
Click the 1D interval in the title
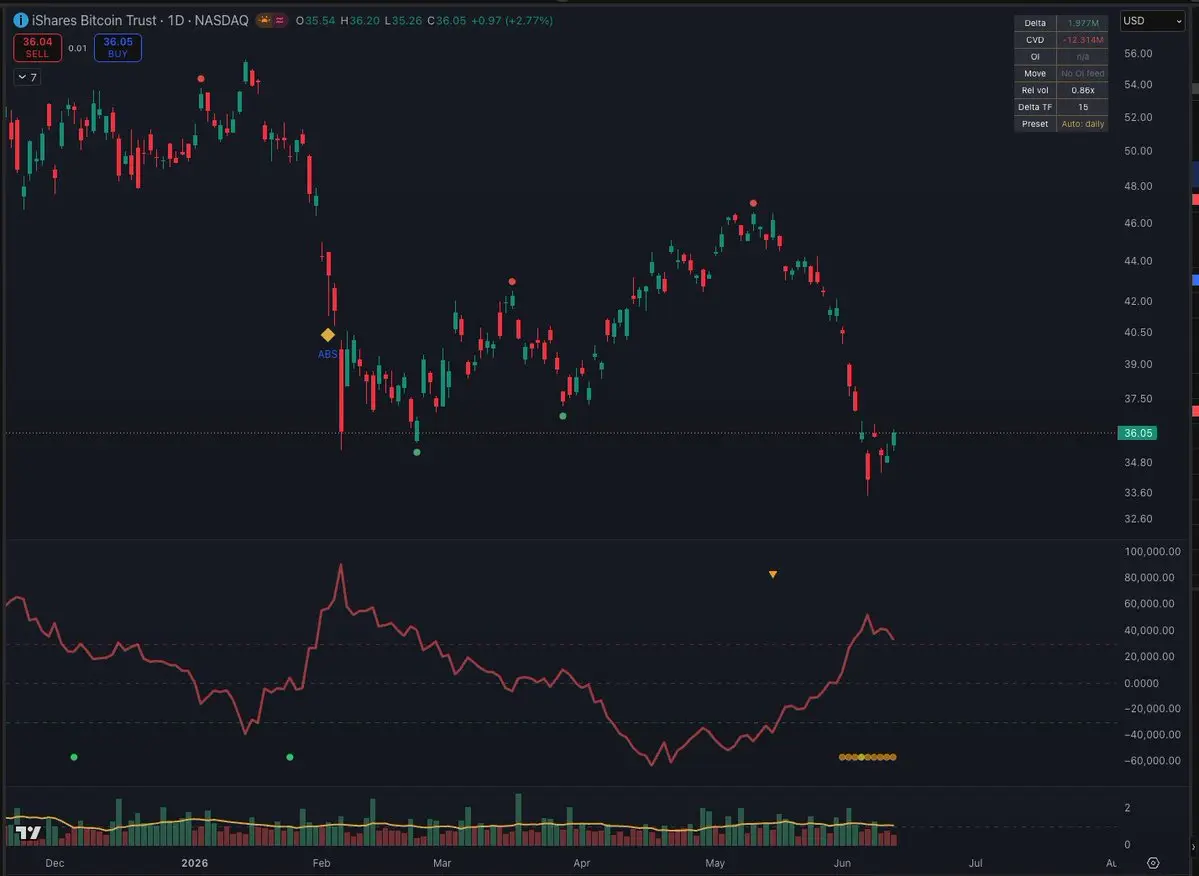pyautogui.click(x=176, y=21)
